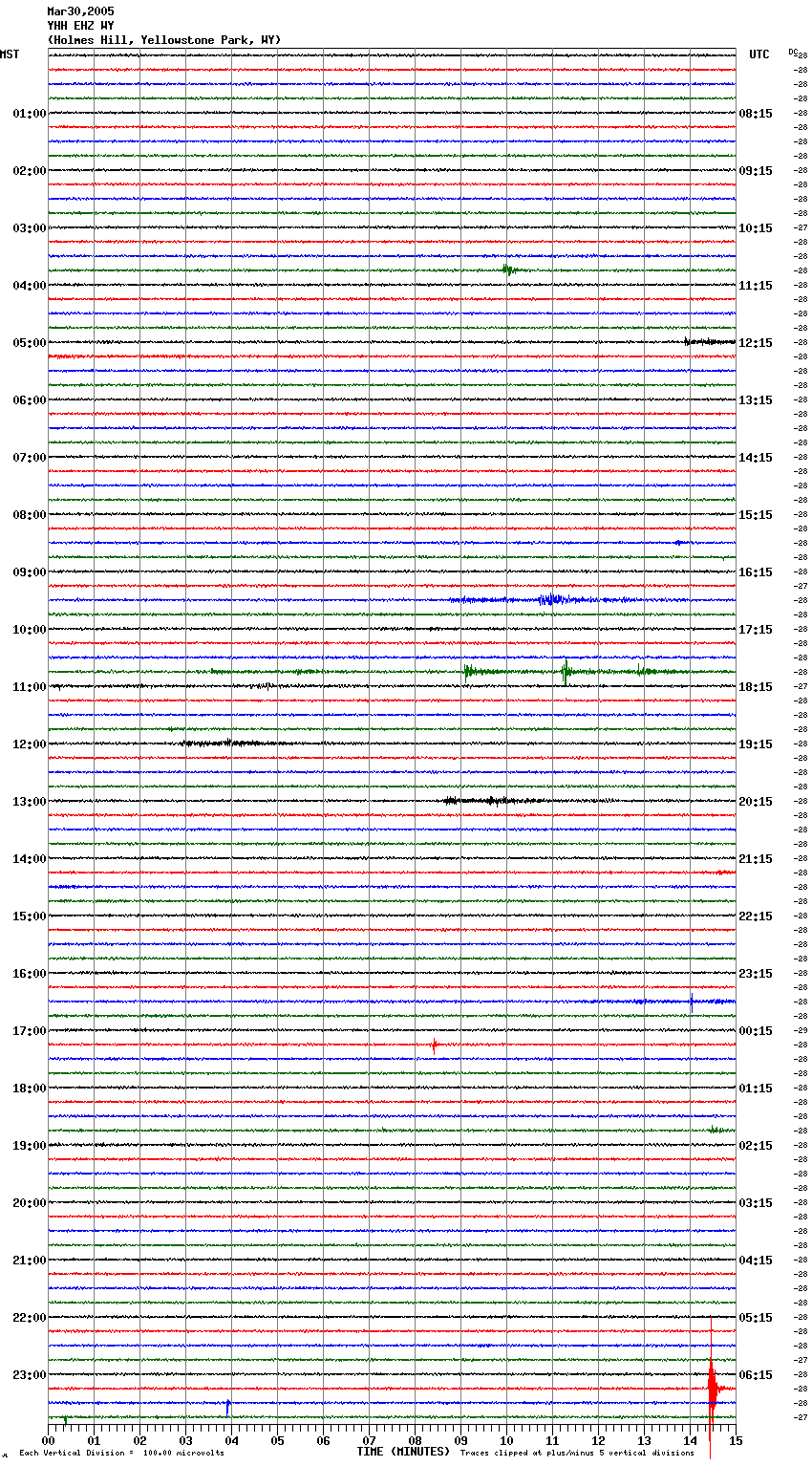Click the 'MST' time zone header

coord(10,54)
